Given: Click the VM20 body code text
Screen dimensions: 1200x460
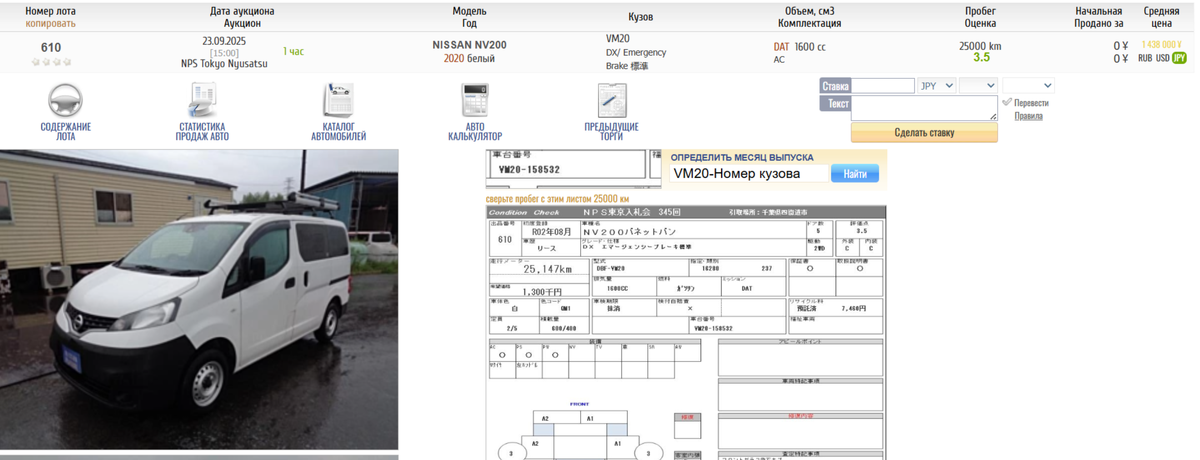Looking at the screenshot, I should 618,38.
